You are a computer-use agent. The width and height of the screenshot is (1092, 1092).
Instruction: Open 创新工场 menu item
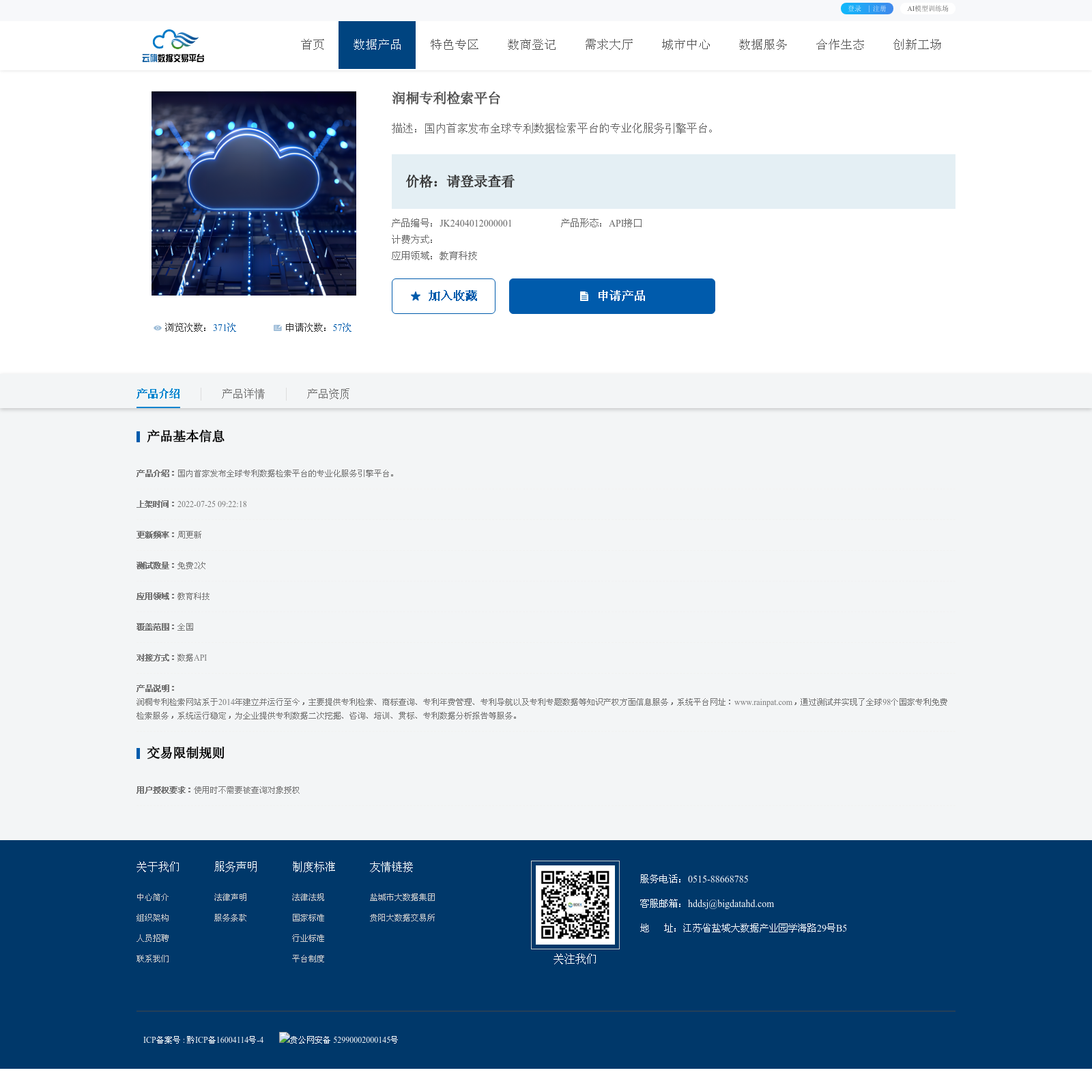917,45
